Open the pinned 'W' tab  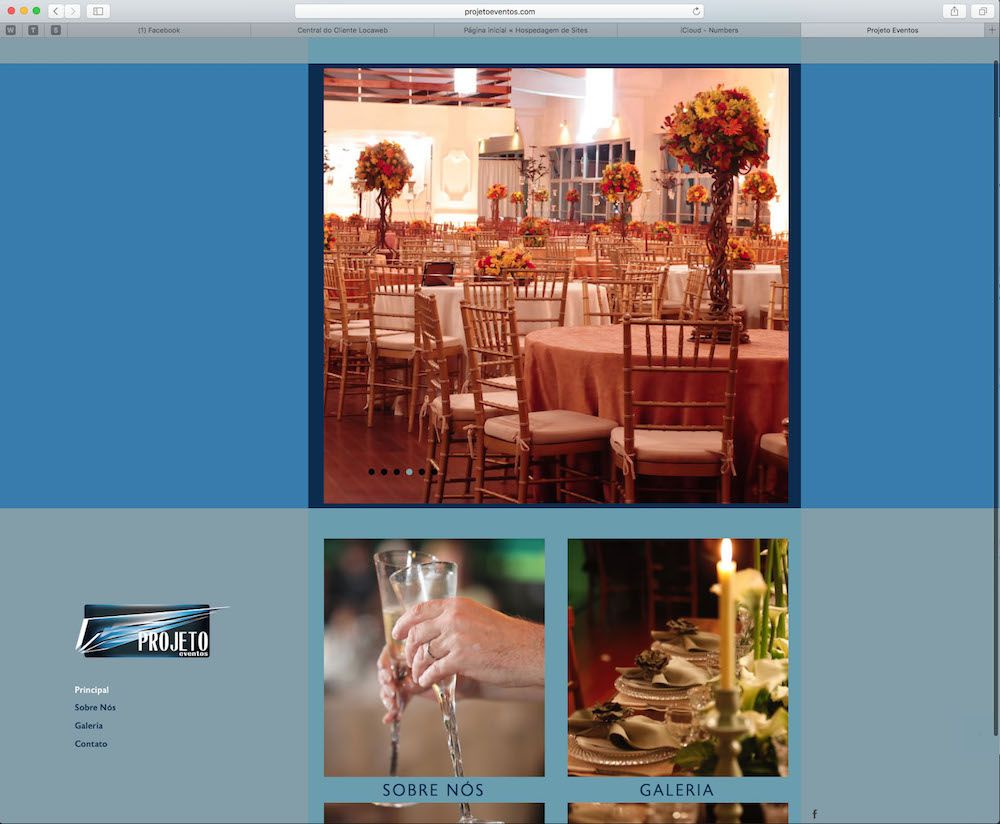[11, 30]
